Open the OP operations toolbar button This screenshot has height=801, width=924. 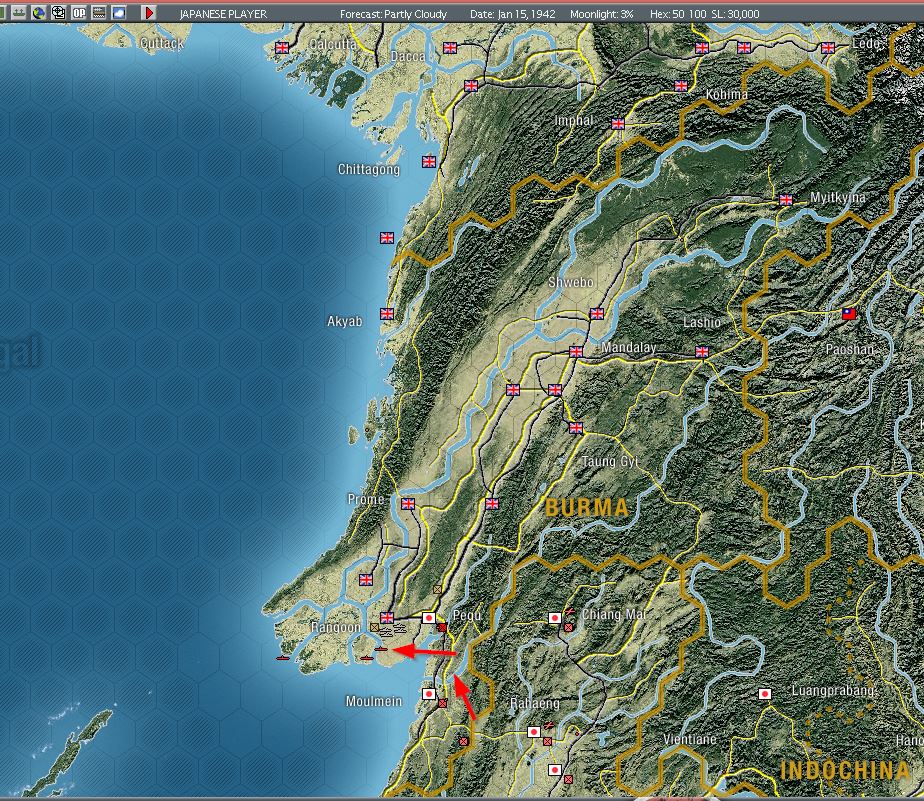78,12
